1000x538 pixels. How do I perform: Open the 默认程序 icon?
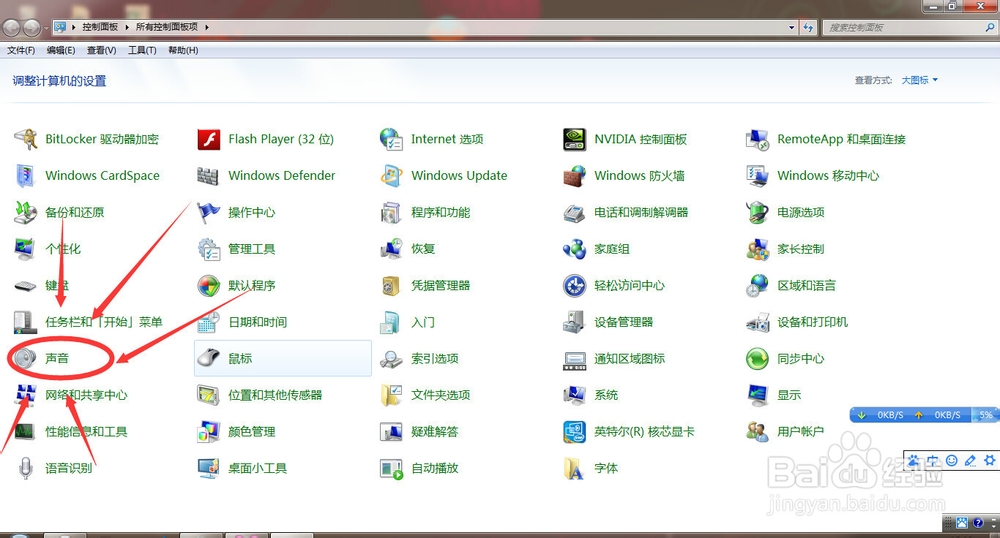click(209, 285)
